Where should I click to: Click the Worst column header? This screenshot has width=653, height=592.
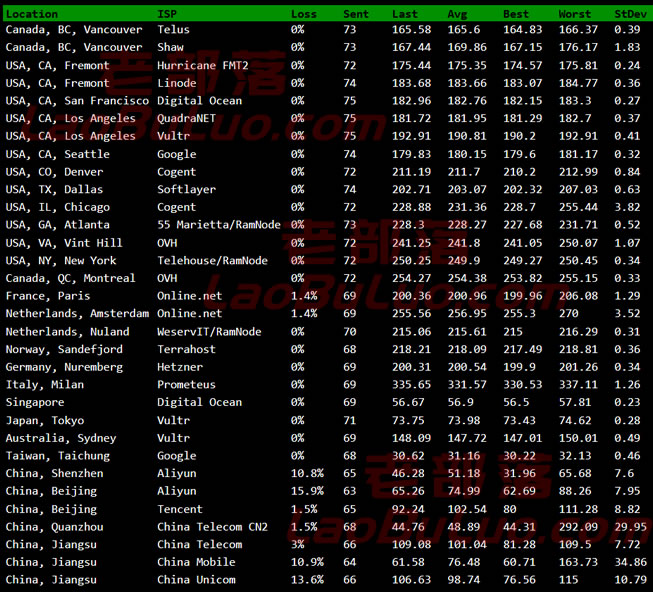click(574, 14)
